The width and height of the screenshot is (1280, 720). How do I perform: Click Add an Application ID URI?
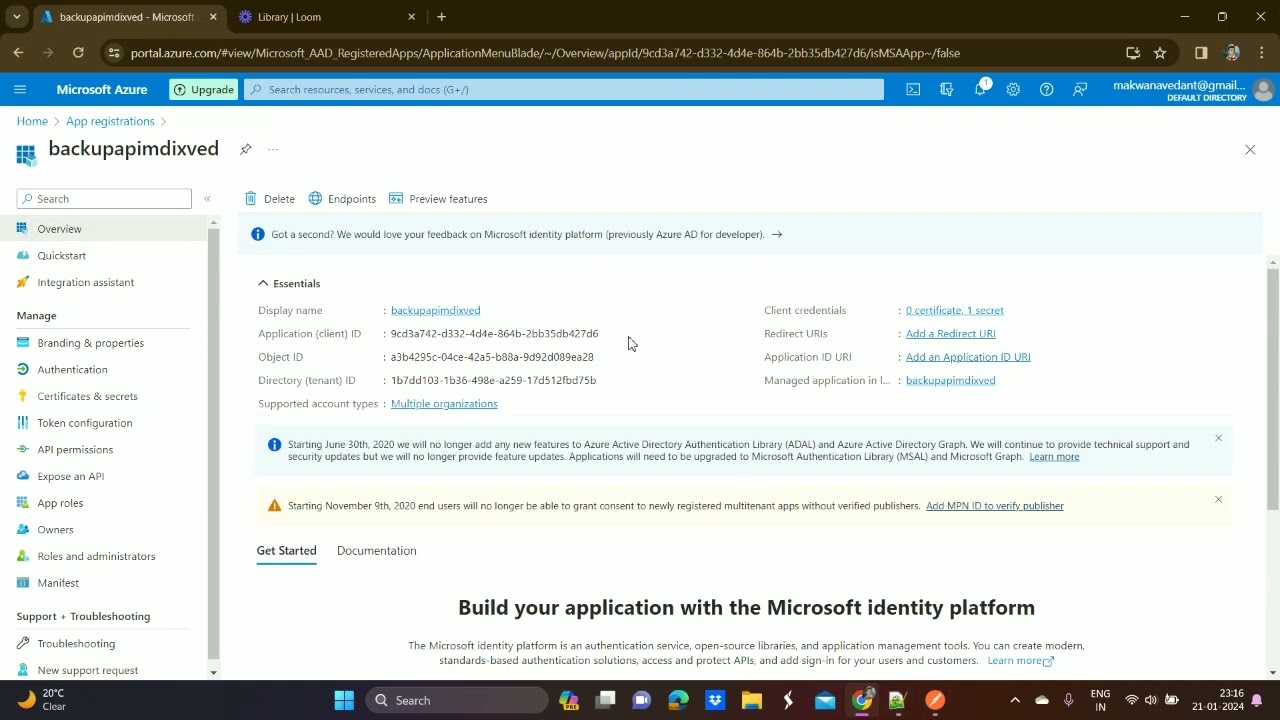point(968,357)
